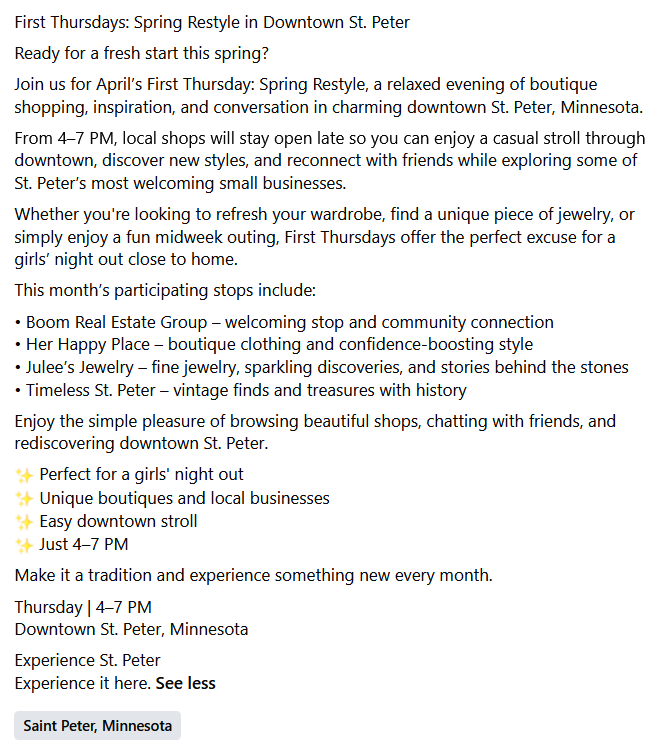Screen dimensions: 656x752
Task: Collapse the description with "See less"
Action: pos(185,683)
